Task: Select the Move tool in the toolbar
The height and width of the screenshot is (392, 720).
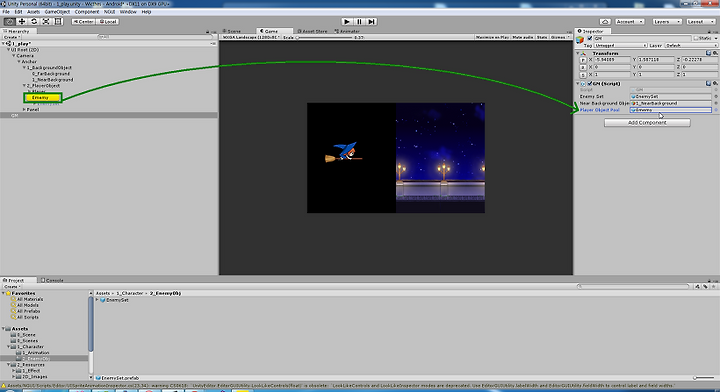Action: 22,22
